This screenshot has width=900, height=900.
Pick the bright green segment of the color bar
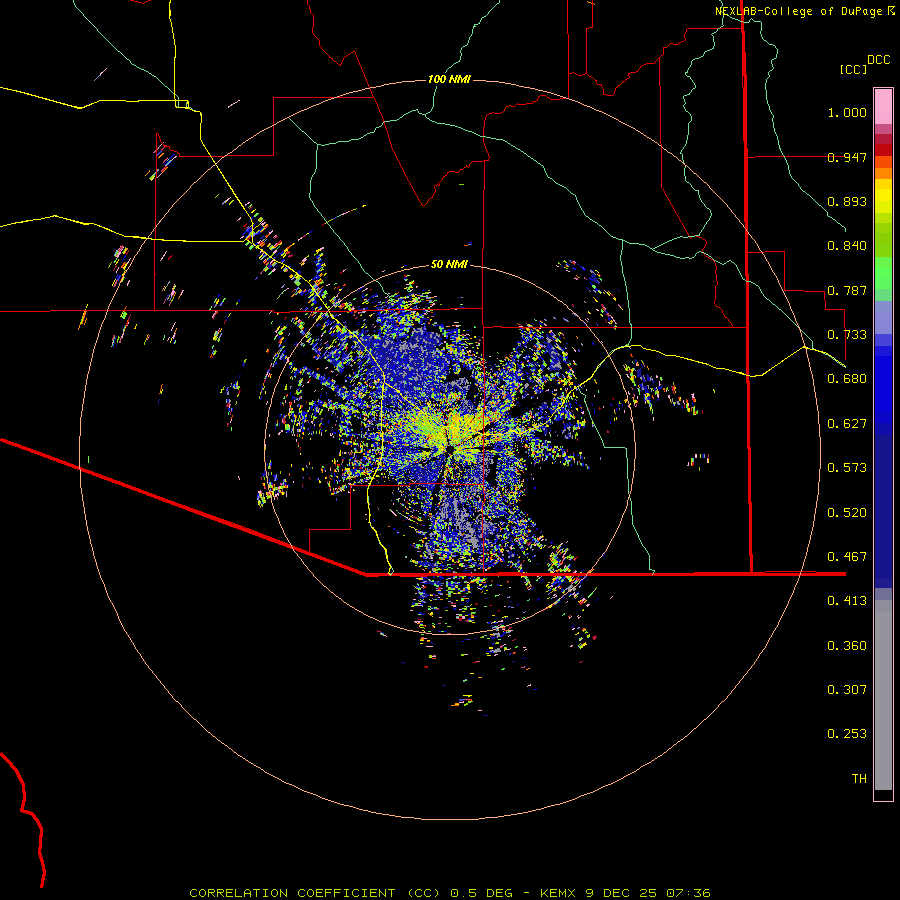[883, 273]
